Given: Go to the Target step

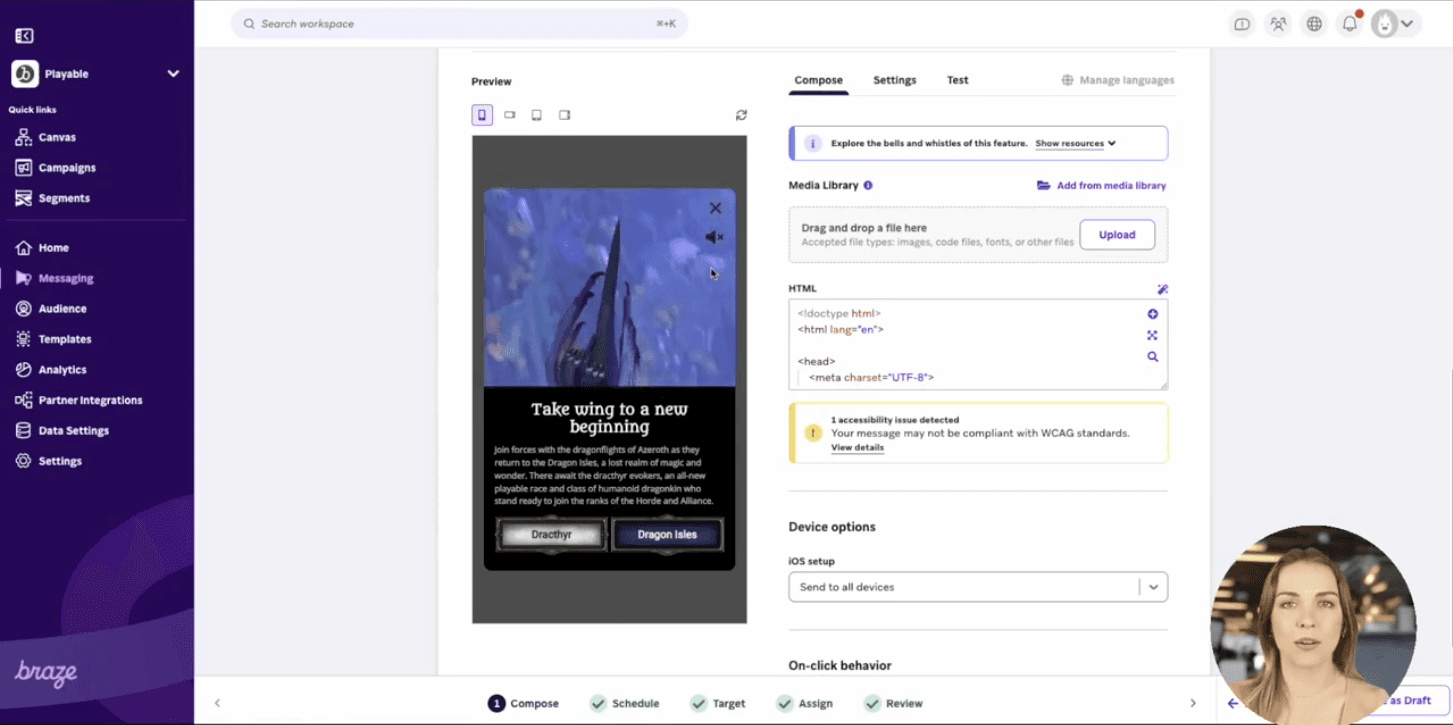Looking at the screenshot, I should (x=718, y=704).
